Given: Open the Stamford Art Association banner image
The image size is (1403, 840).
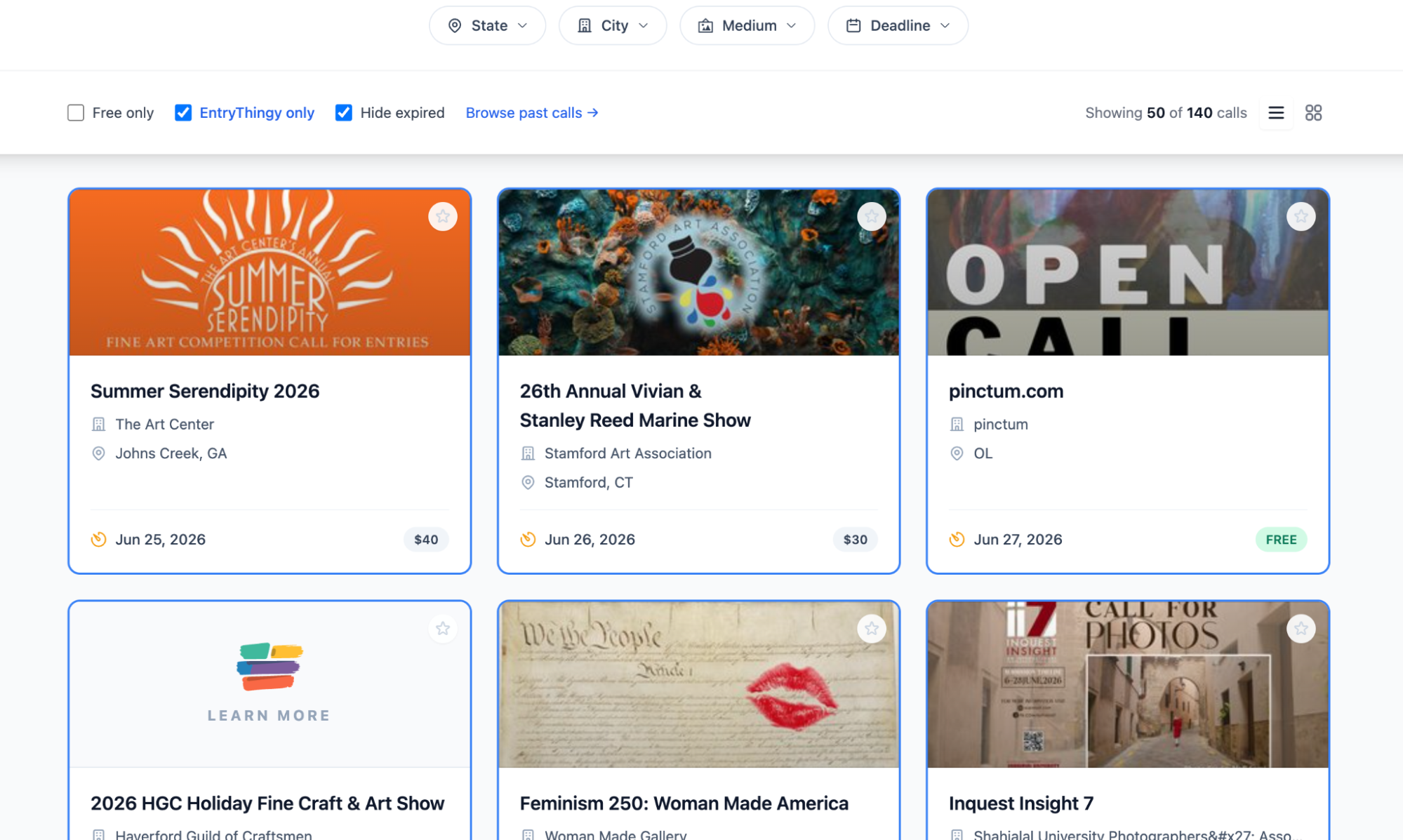Looking at the screenshot, I should [698, 272].
